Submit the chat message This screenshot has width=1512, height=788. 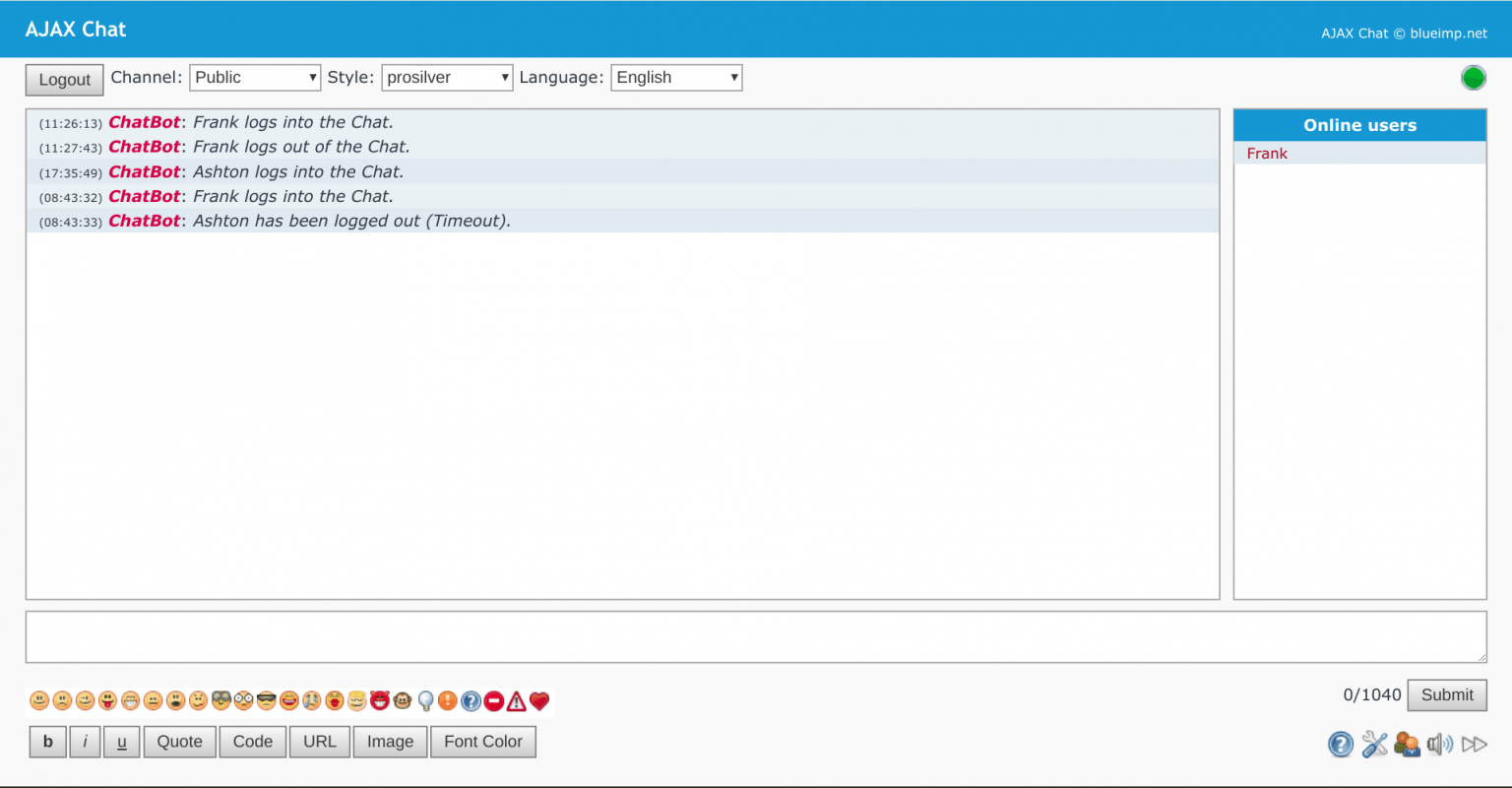[x=1446, y=694]
